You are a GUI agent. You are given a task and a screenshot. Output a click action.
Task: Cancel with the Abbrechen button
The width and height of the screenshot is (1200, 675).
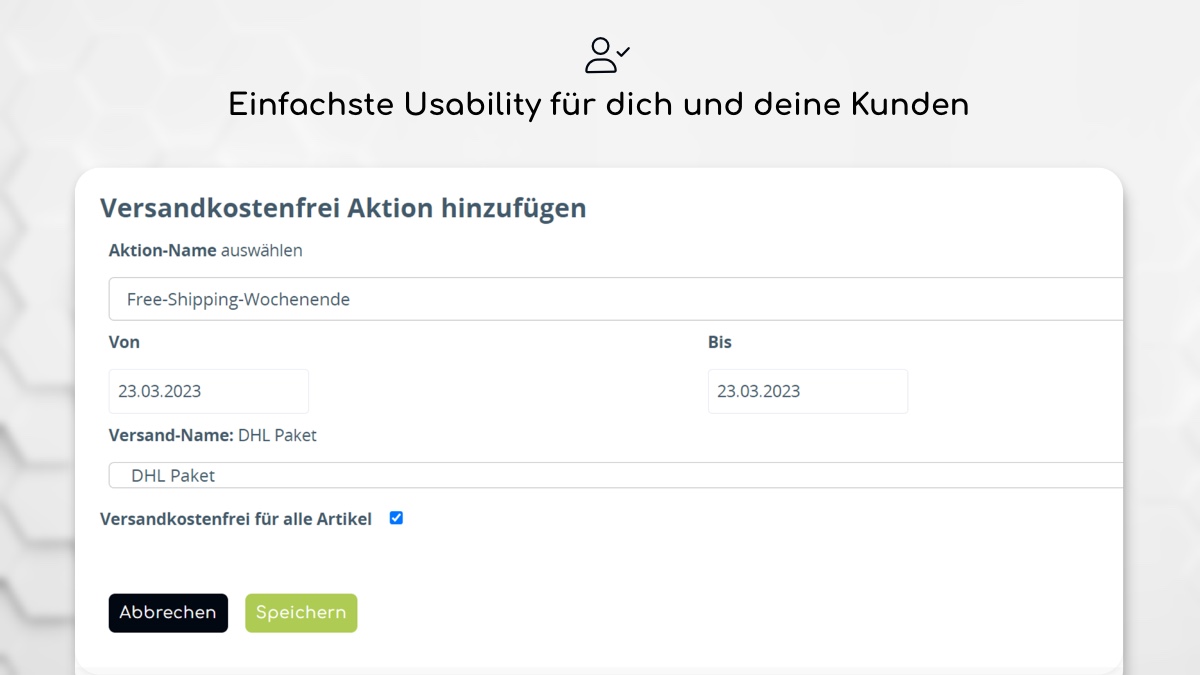(x=168, y=612)
